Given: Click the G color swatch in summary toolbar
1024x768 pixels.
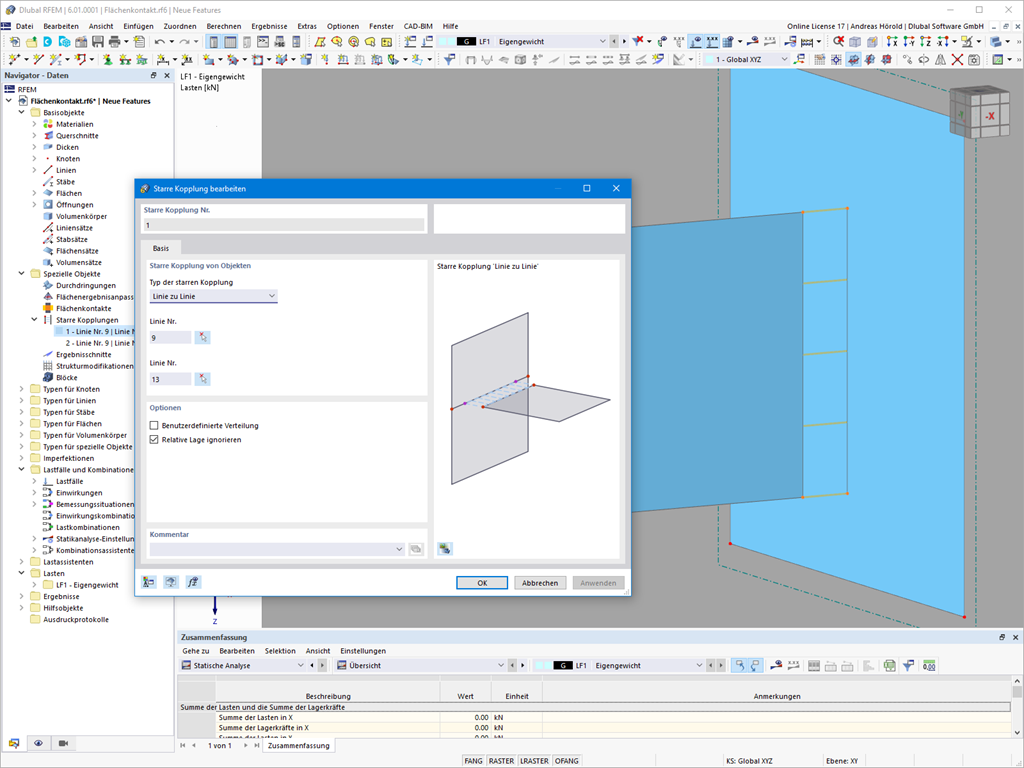Looking at the screenshot, I should click(563, 665).
